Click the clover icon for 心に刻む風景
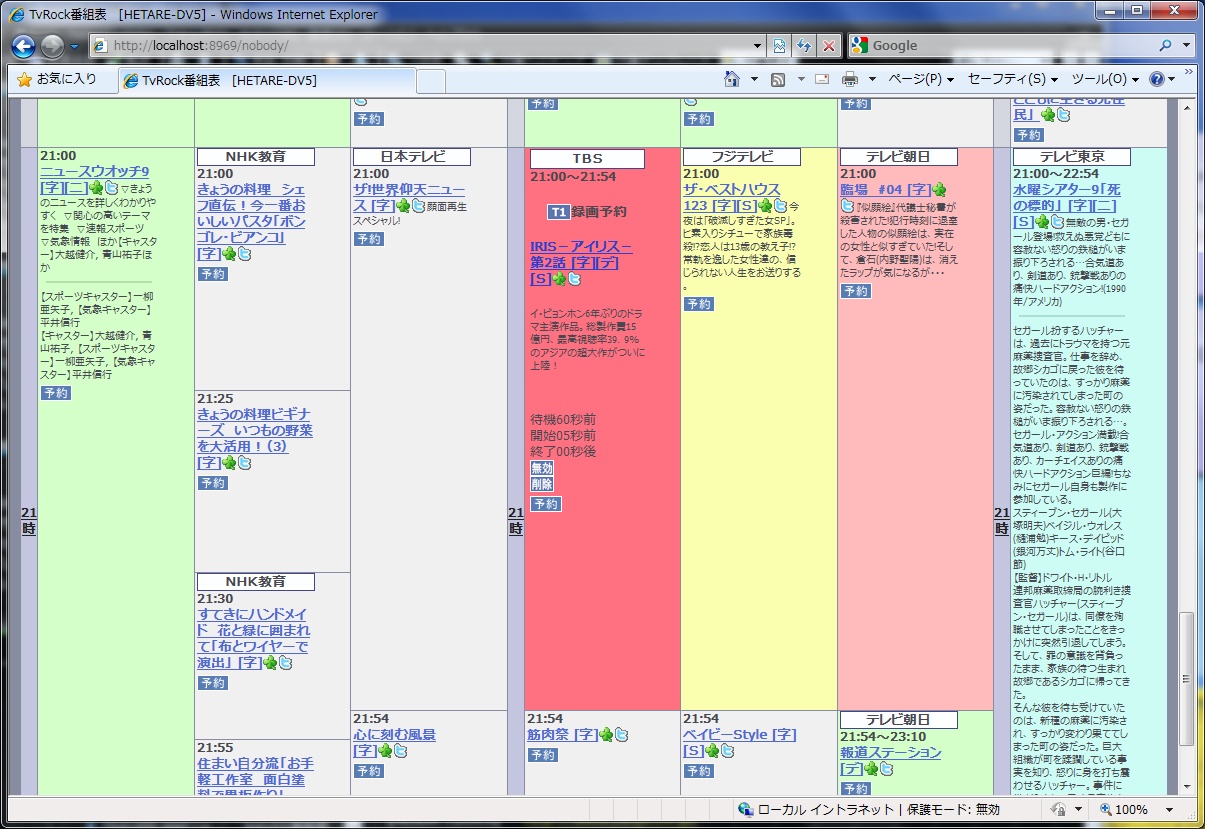 (385, 751)
